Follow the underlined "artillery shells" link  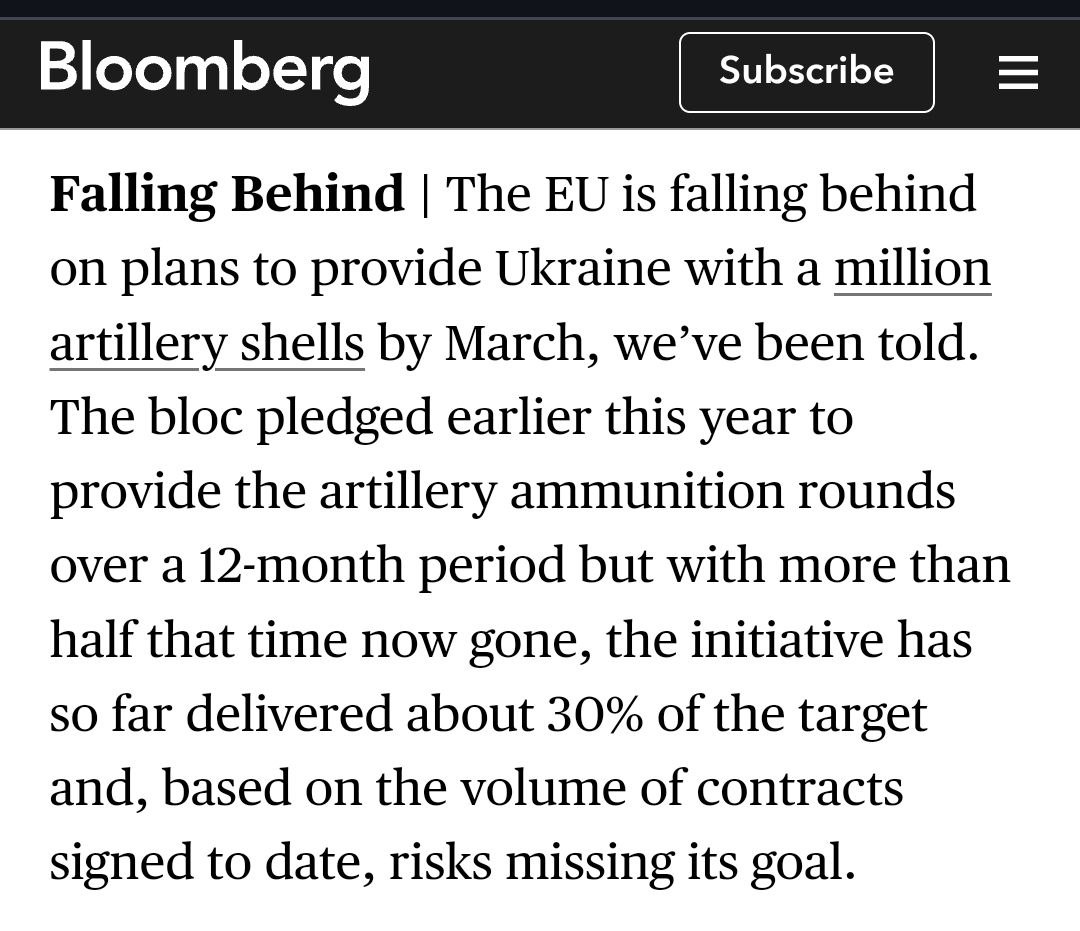click(x=207, y=343)
